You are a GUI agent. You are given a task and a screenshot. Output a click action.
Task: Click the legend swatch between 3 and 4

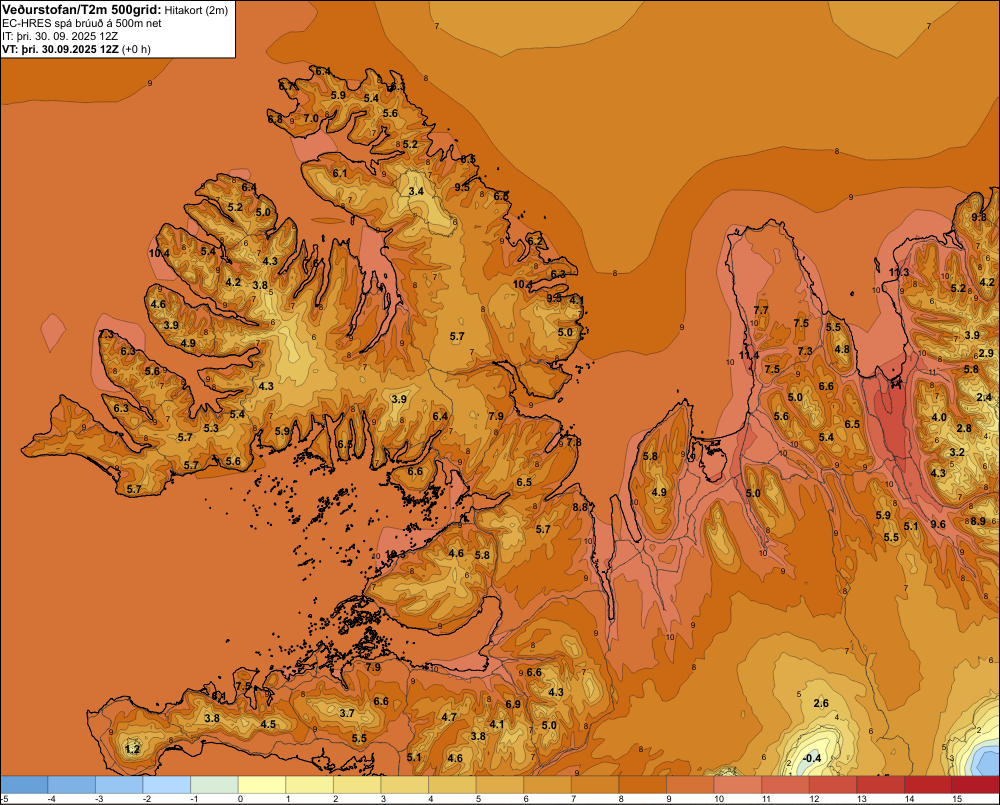pyautogui.click(x=405, y=785)
